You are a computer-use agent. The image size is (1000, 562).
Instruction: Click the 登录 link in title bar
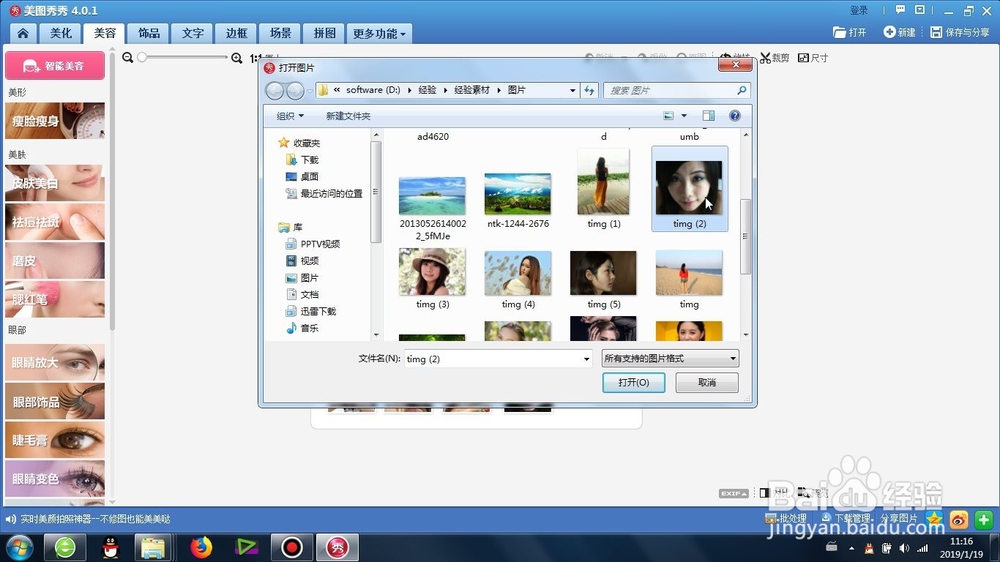[858, 10]
